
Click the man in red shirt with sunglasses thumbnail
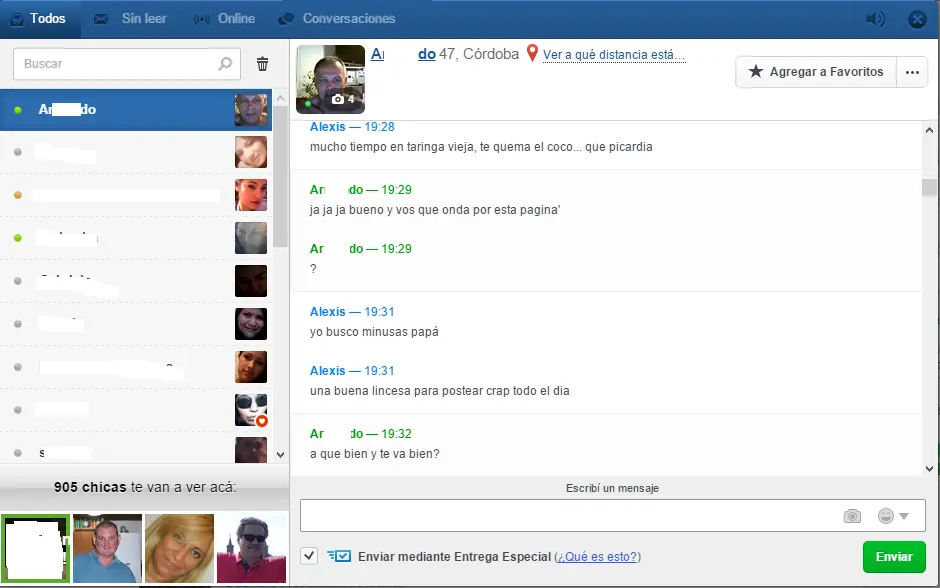[251, 548]
